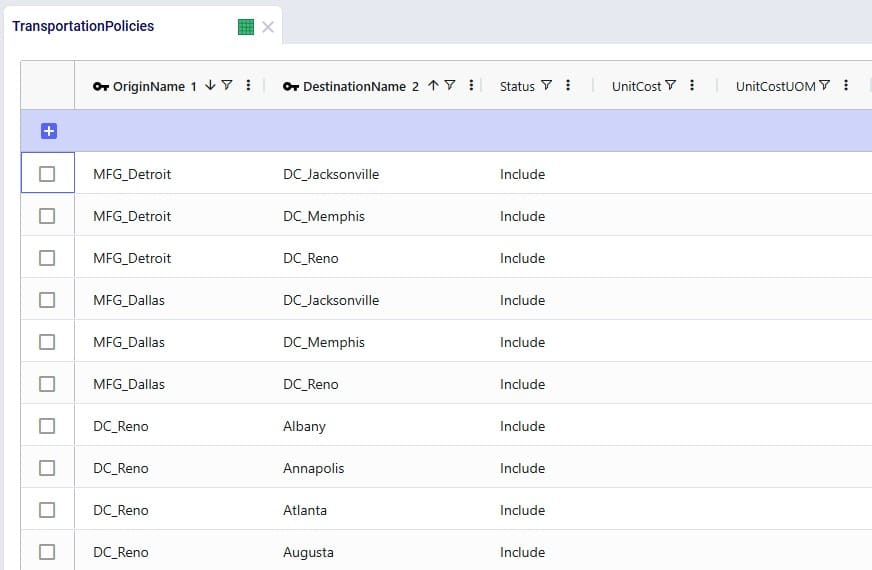This screenshot has height=570, width=872.
Task: Click Include status in the Augusta row
Action: pyautogui.click(x=522, y=552)
